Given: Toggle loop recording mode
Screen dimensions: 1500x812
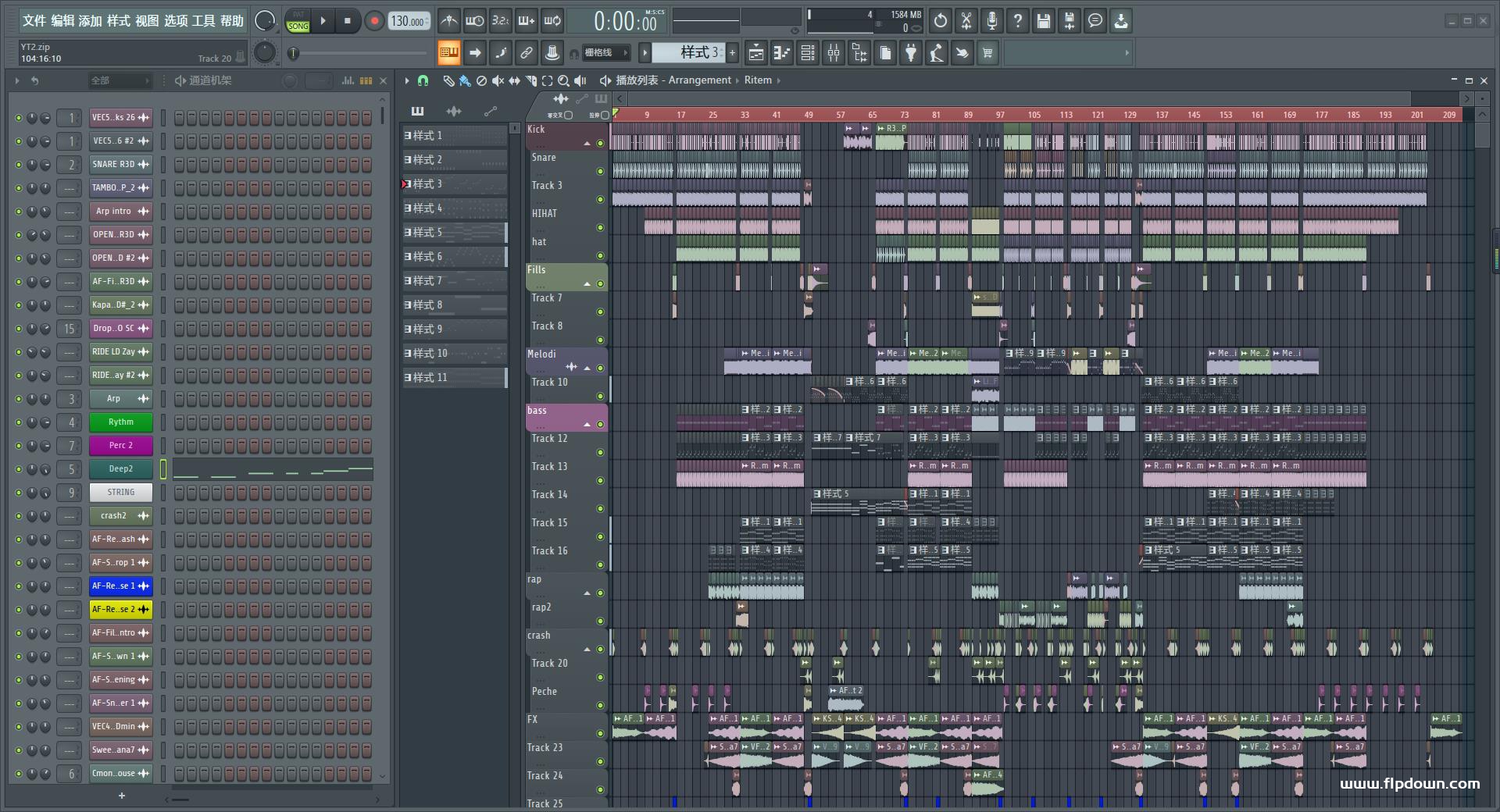Looking at the screenshot, I should click(x=552, y=21).
